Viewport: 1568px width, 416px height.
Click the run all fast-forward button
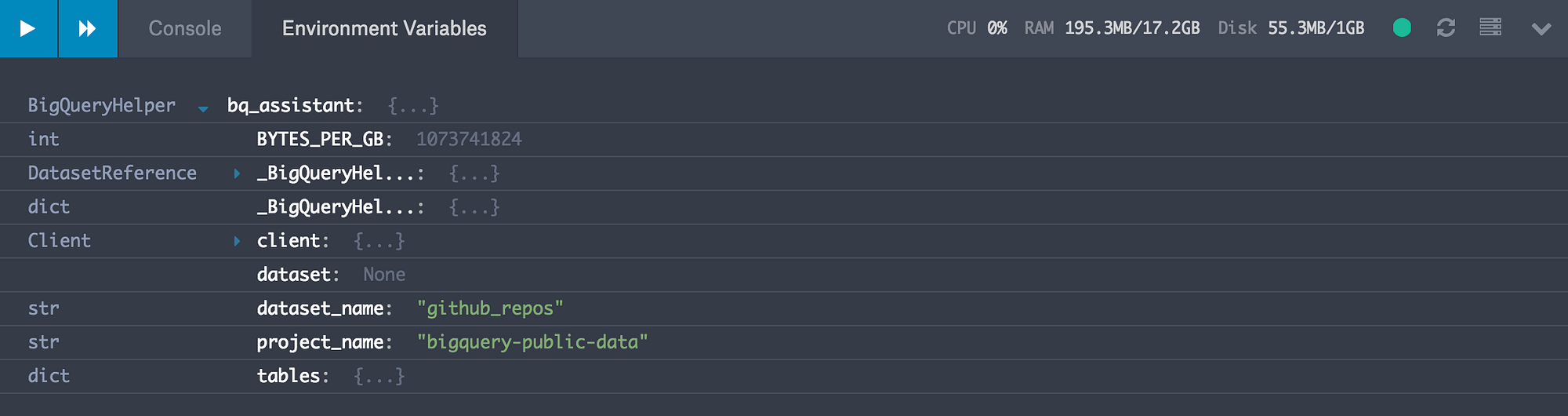coord(88,28)
